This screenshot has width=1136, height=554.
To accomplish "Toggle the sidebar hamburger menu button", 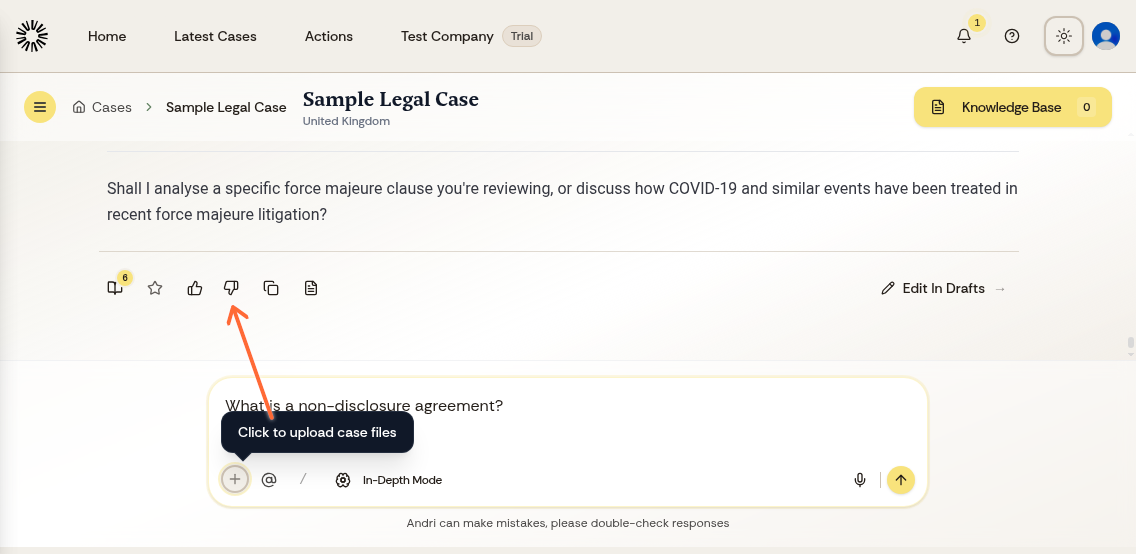I will (40, 107).
